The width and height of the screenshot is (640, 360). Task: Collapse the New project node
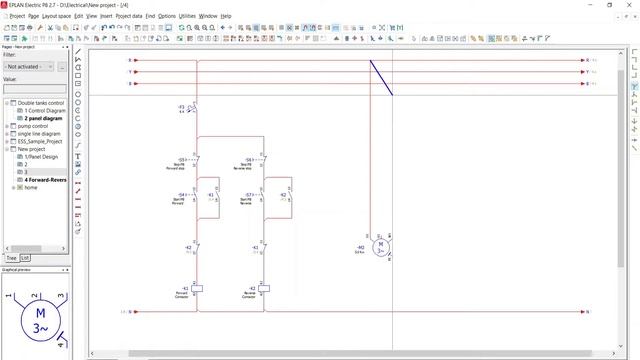pos(7,149)
